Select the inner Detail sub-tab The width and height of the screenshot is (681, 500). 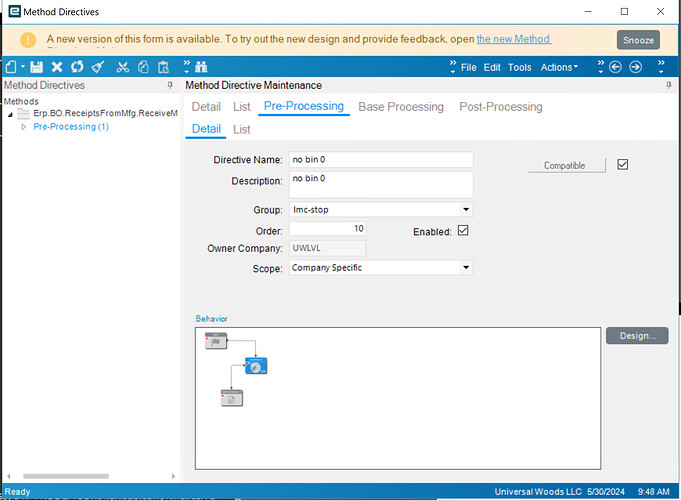point(206,129)
